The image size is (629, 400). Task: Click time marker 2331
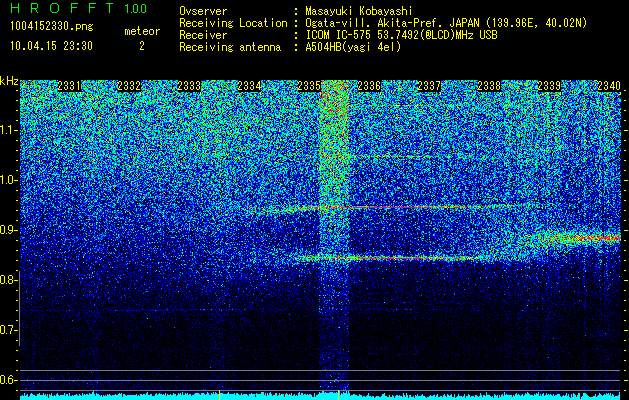(x=69, y=86)
